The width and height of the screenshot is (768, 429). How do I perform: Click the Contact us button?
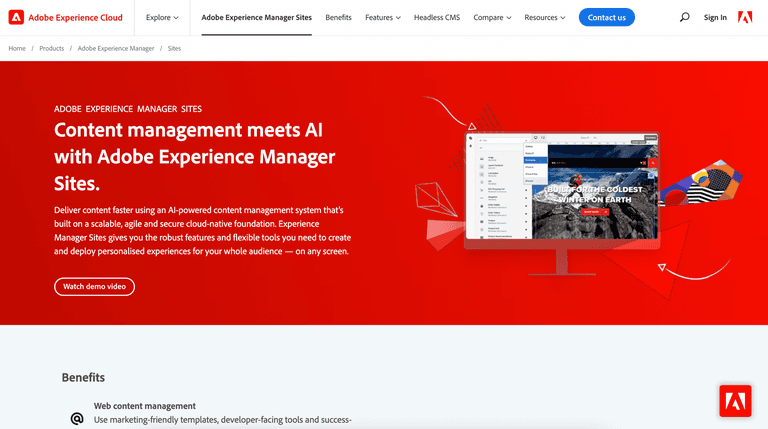pyautogui.click(x=606, y=17)
